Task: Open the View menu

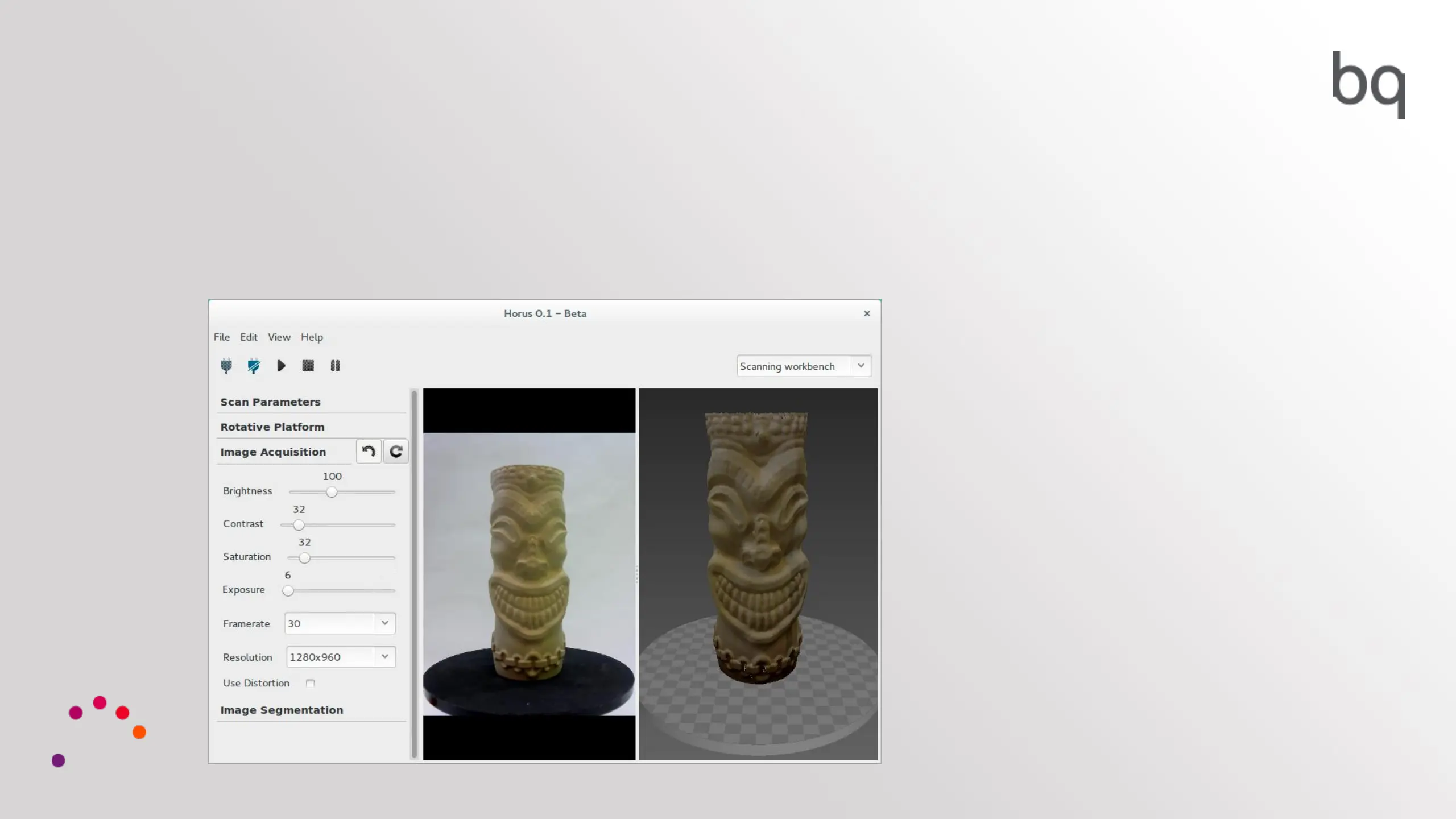Action: 279,337
